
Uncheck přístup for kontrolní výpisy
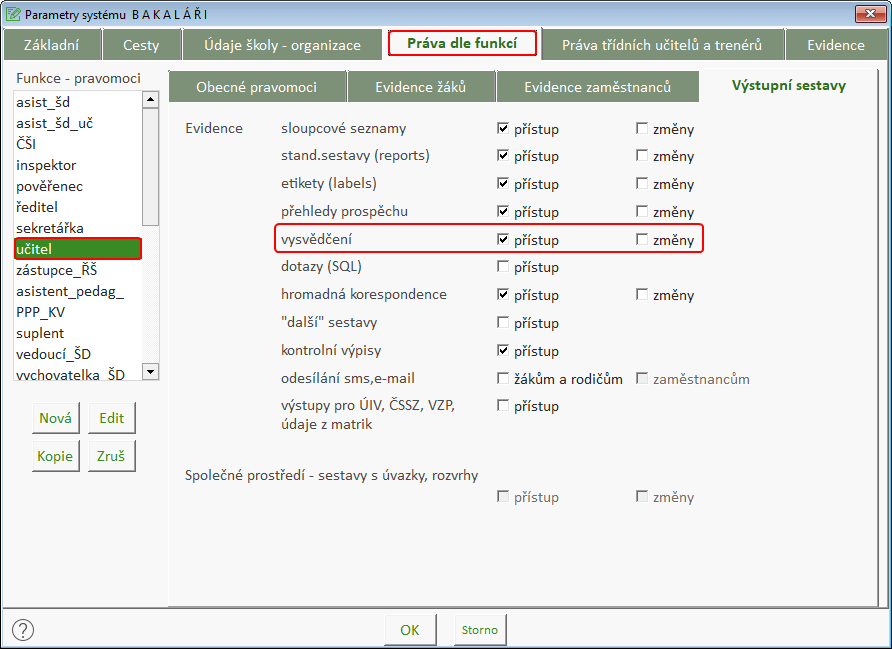click(x=503, y=351)
